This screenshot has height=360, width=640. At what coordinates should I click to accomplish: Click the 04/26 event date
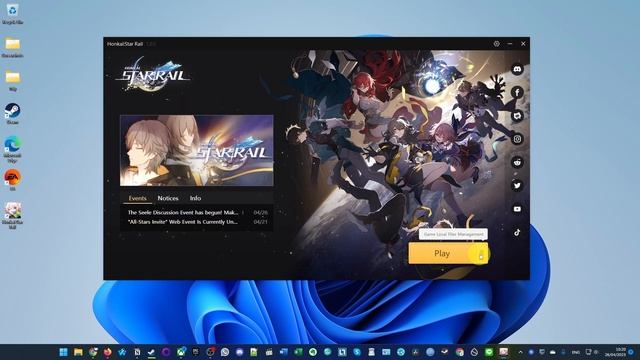click(x=260, y=213)
